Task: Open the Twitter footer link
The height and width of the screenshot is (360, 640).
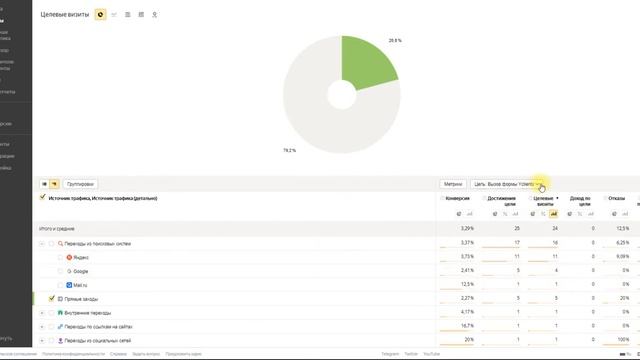Action: [411, 354]
